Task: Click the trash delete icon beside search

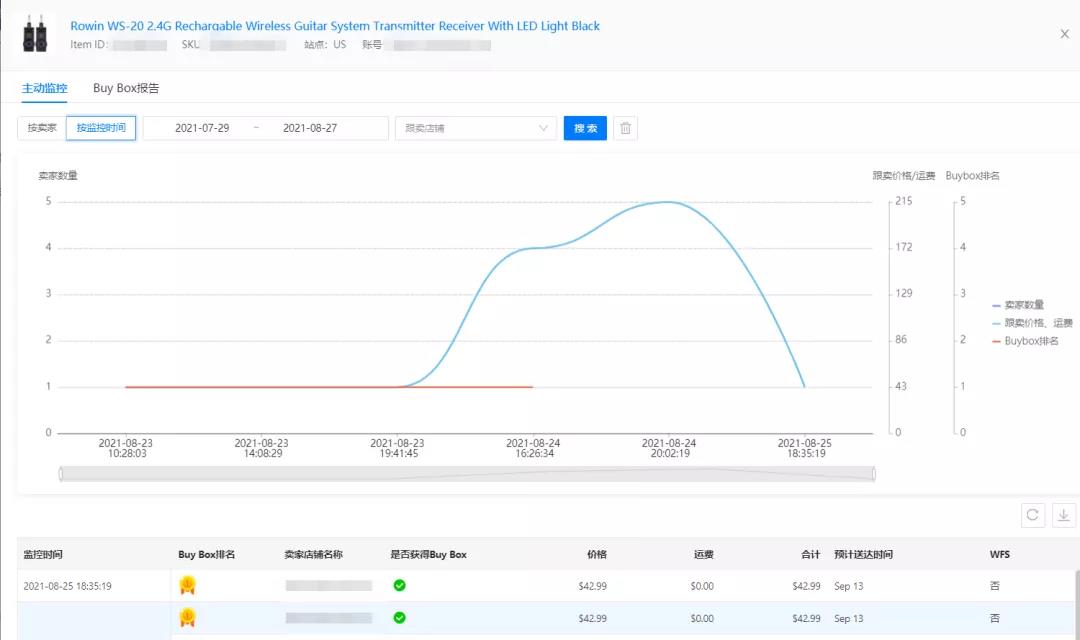Action: (x=625, y=128)
